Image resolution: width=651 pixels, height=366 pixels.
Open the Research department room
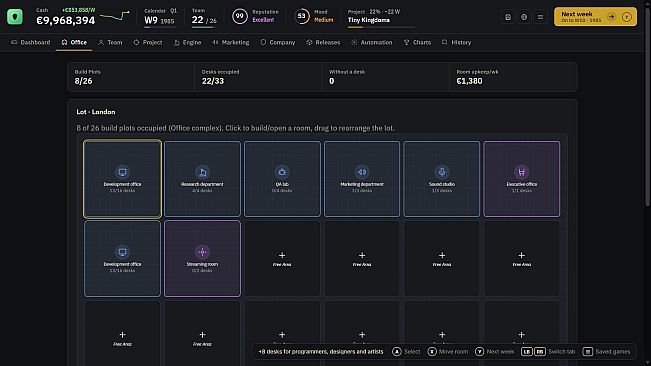tap(202, 179)
